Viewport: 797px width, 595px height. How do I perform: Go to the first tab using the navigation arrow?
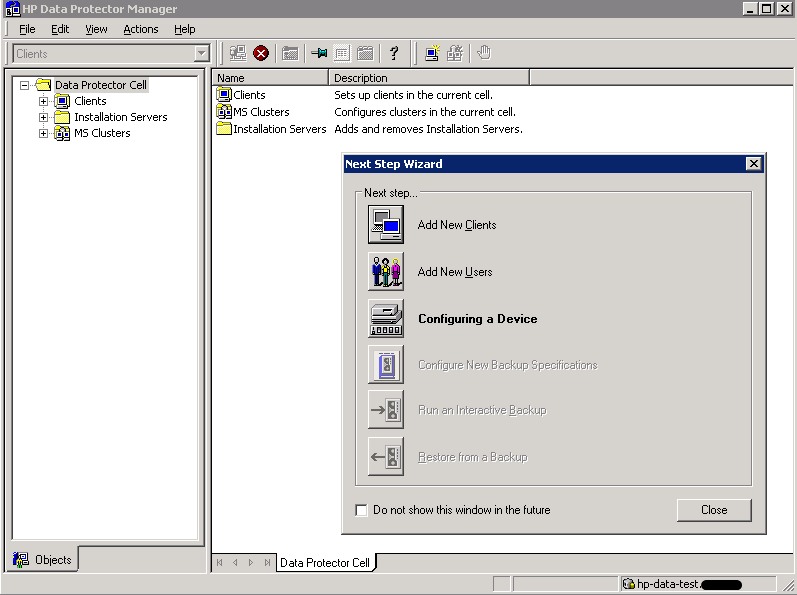(x=220, y=562)
